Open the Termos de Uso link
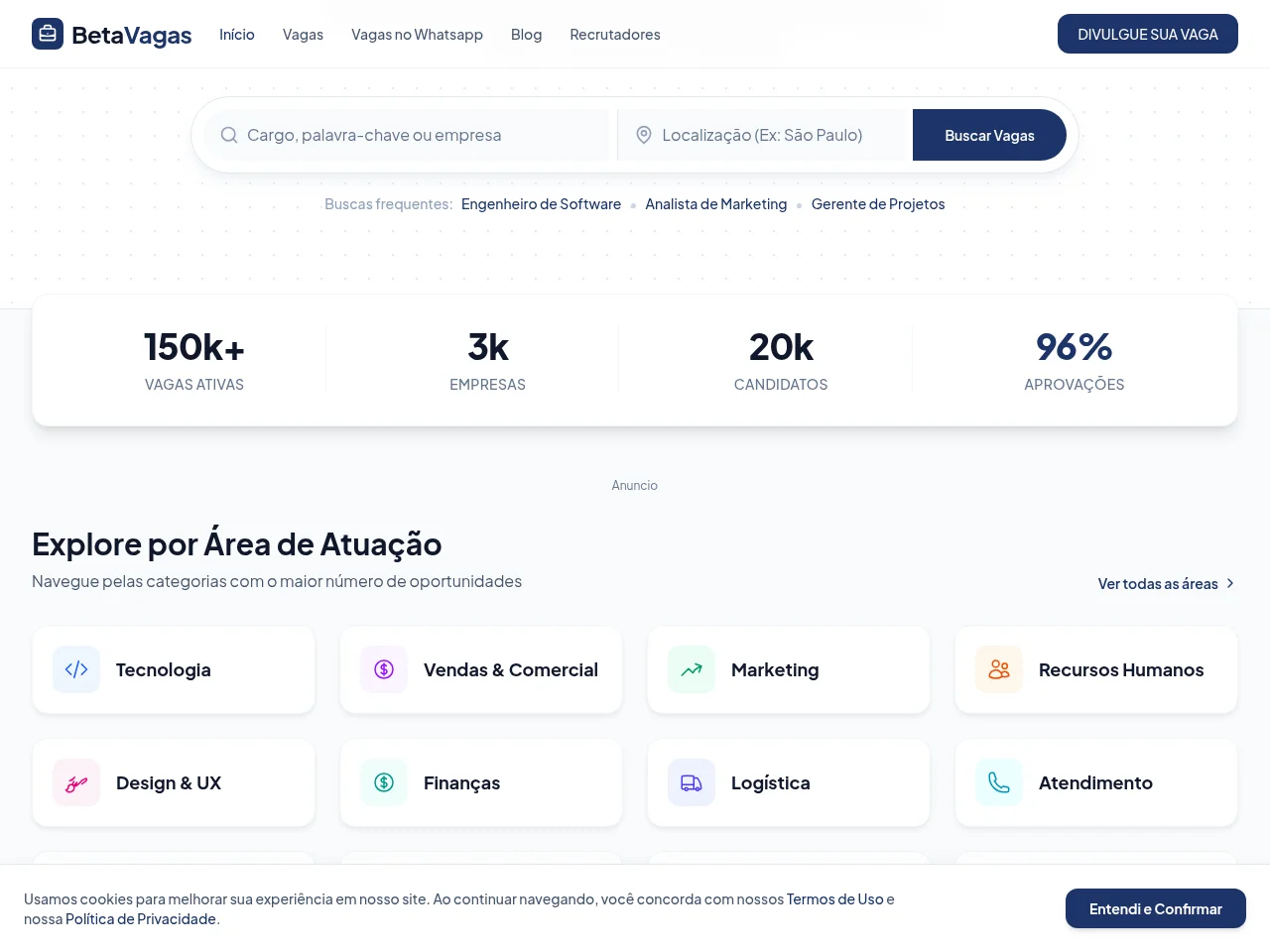This screenshot has width=1270, height=952. coord(835,898)
